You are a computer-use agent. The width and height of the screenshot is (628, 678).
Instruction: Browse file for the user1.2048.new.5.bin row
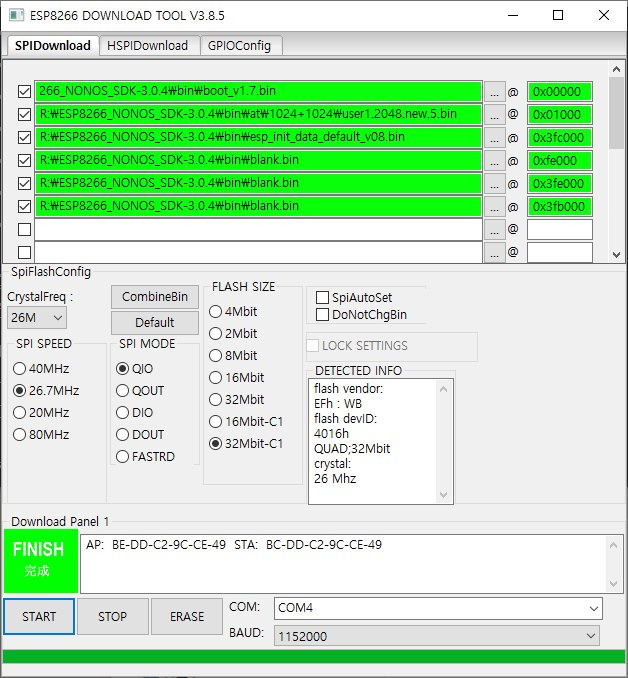click(494, 115)
